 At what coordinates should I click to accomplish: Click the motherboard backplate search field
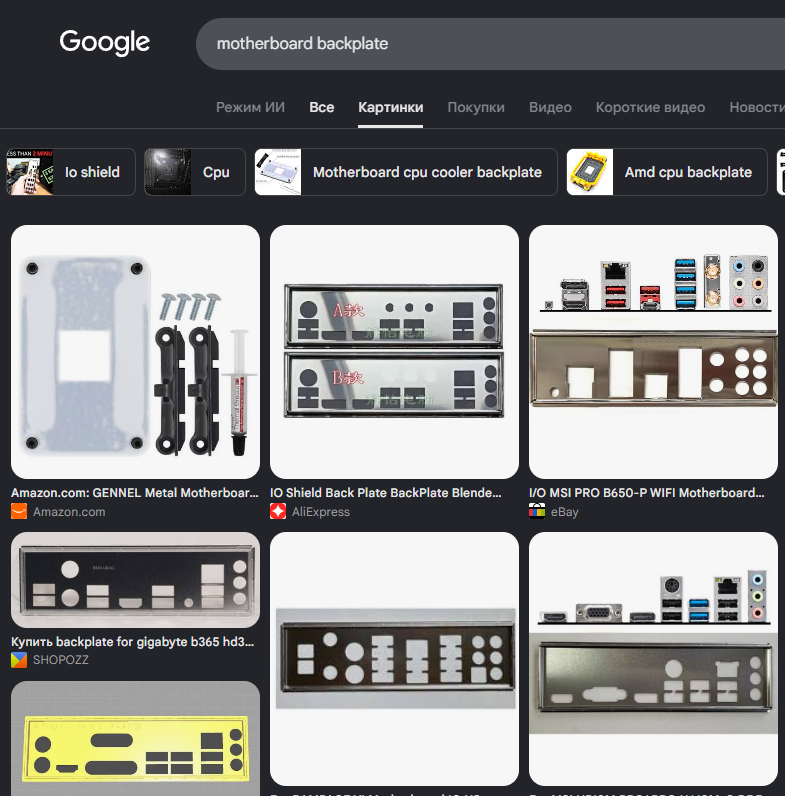point(490,44)
